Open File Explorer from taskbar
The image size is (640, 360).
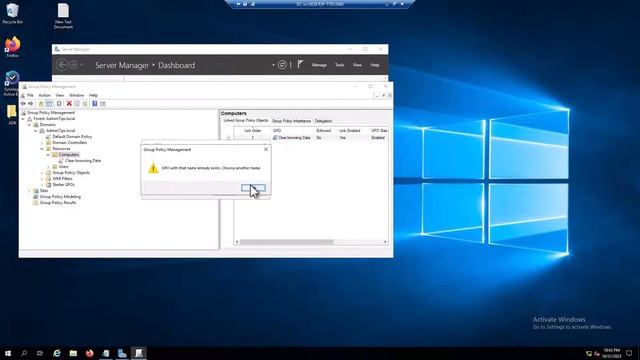pyautogui.click(x=73, y=353)
